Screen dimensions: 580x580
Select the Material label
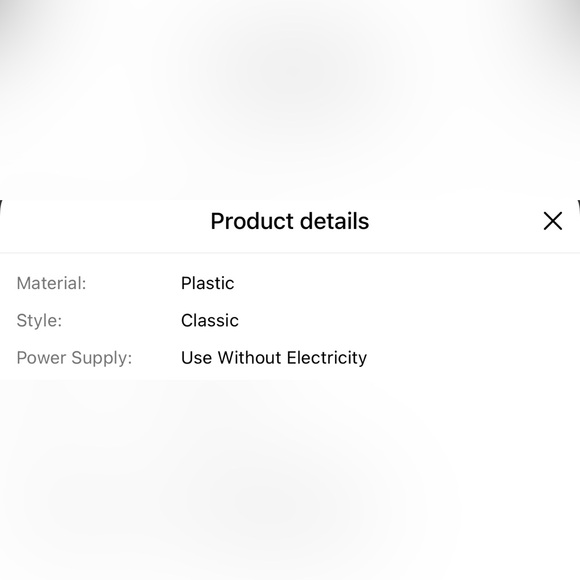(x=51, y=283)
